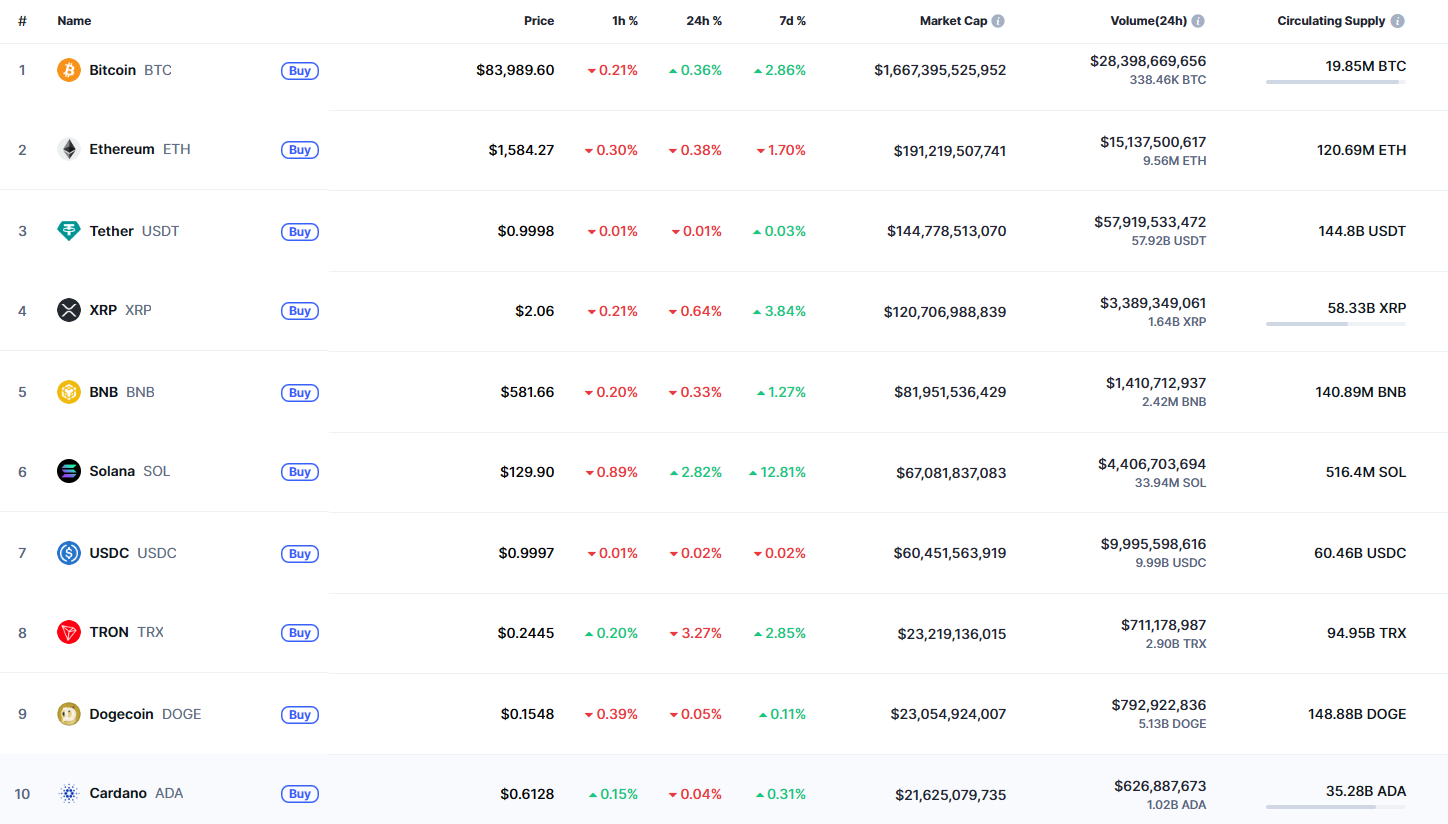
Task: Click Ethereum market cap $191,219,507,741
Action: pos(950,151)
